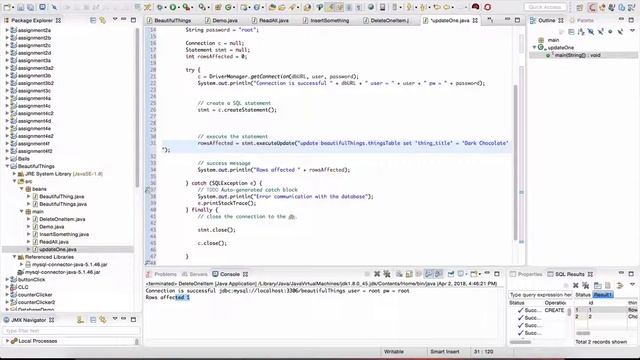Screen dimensions: 640x360
Task: Click the New Java Package toolbar icon
Action: point(218,7)
